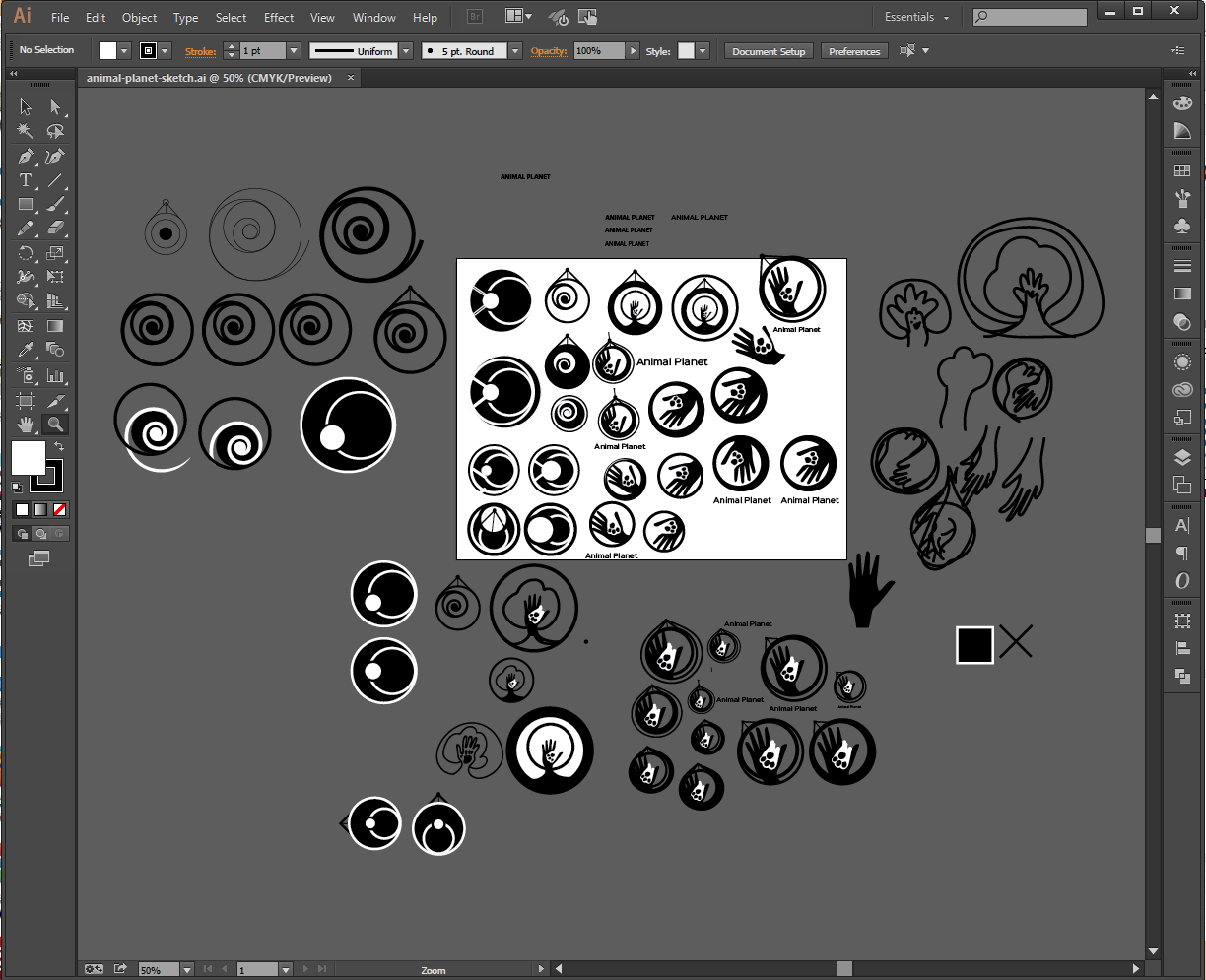Click the Document Setup button

tap(769, 51)
